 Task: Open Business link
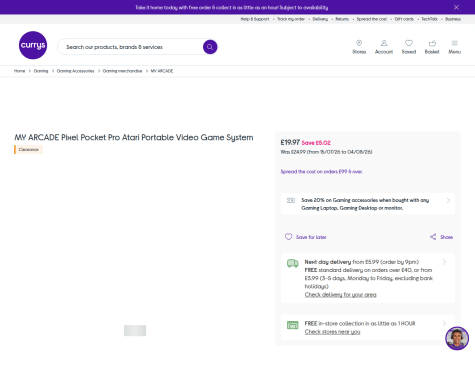pos(453,19)
